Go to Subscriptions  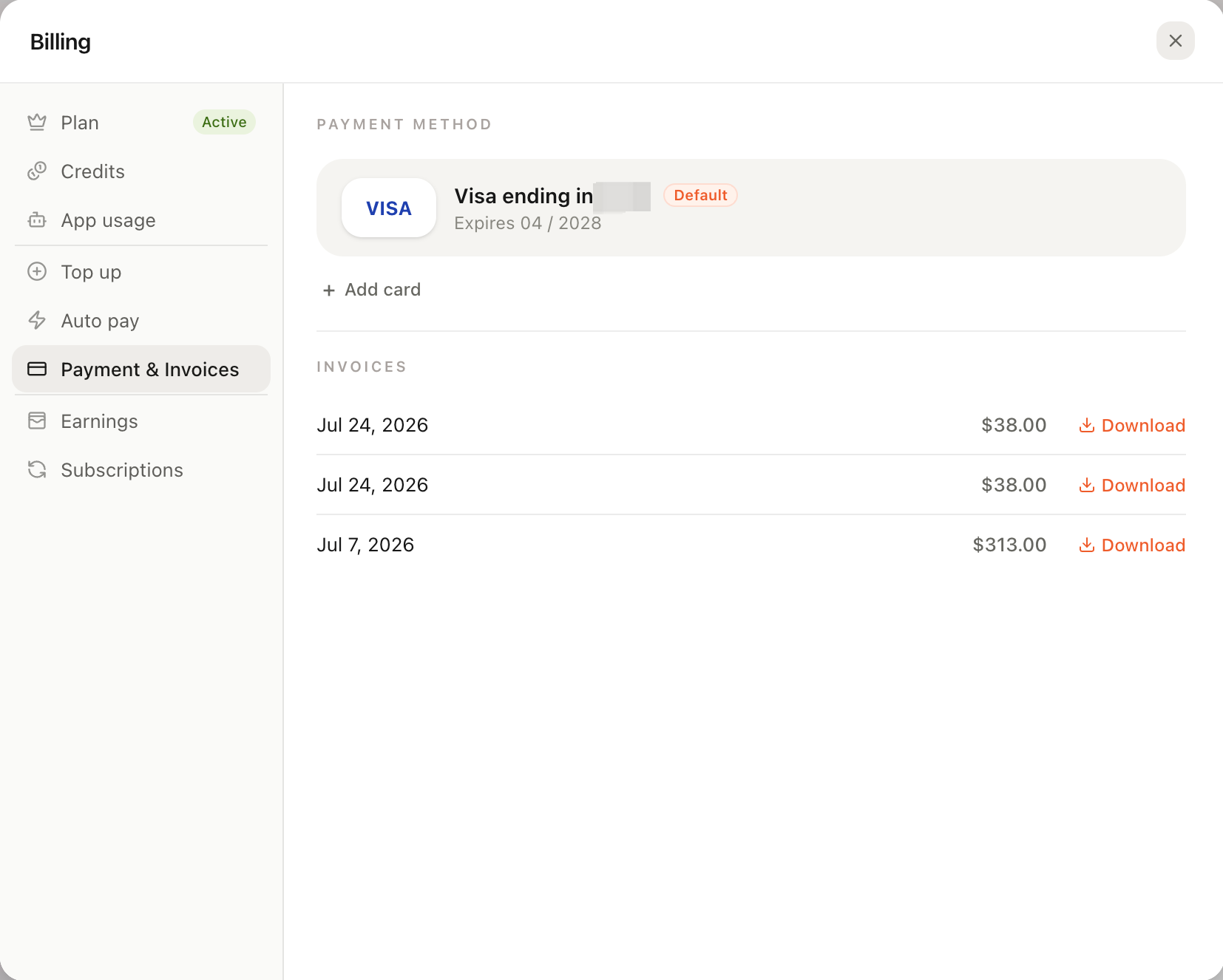(x=141, y=469)
